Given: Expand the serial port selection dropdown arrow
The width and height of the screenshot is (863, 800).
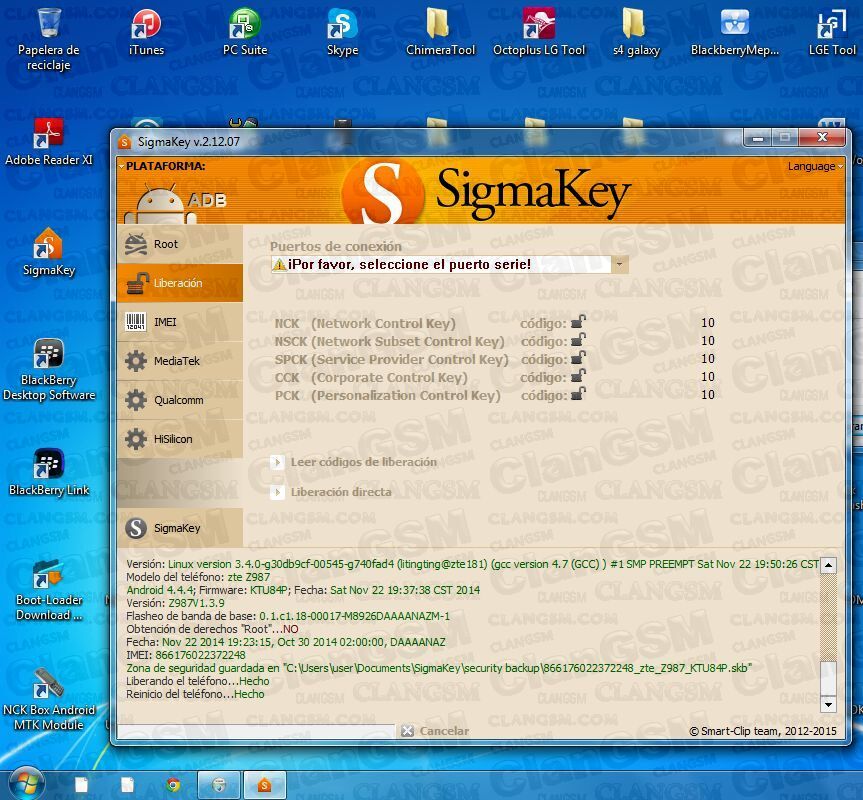Looking at the screenshot, I should [619, 265].
